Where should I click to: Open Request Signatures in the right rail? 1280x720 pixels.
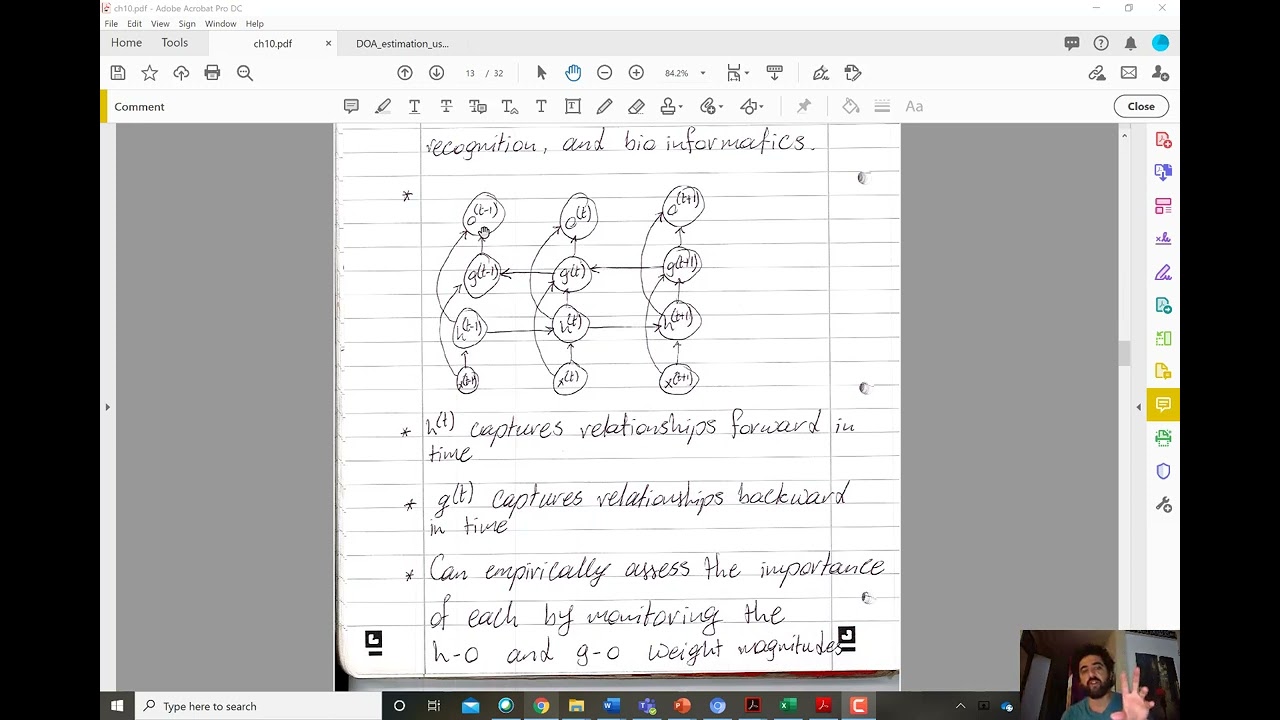tap(1163, 239)
